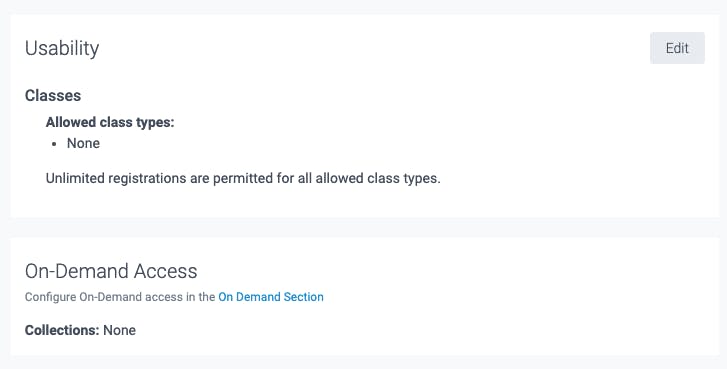Select the Collections label
727x369 pixels.
click(62, 330)
